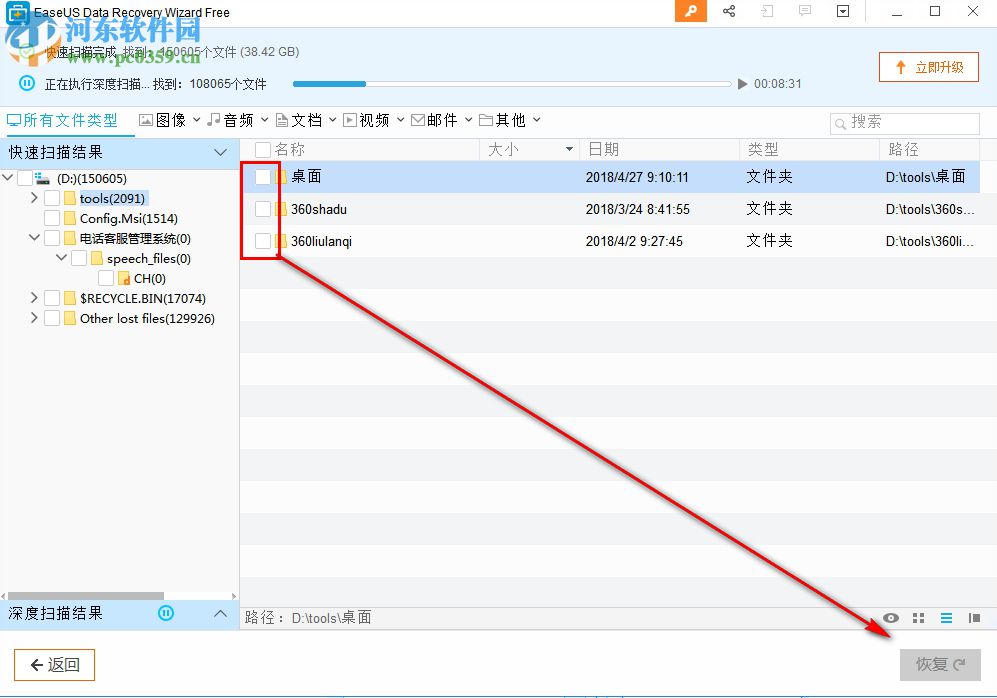Expand the 图像 file type dropdown

(x=196, y=119)
